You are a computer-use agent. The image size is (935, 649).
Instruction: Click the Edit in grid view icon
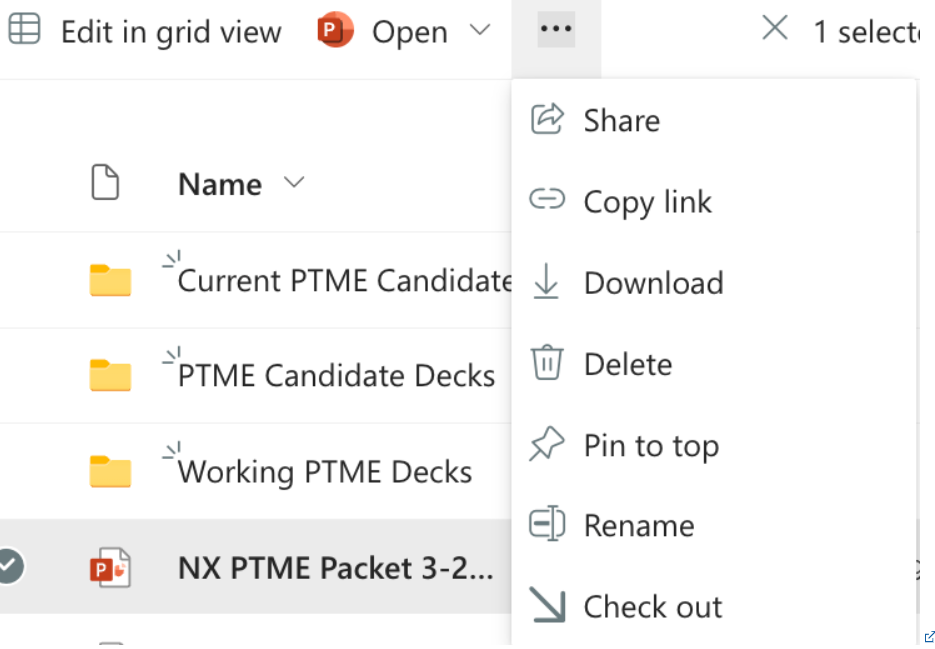[24, 29]
